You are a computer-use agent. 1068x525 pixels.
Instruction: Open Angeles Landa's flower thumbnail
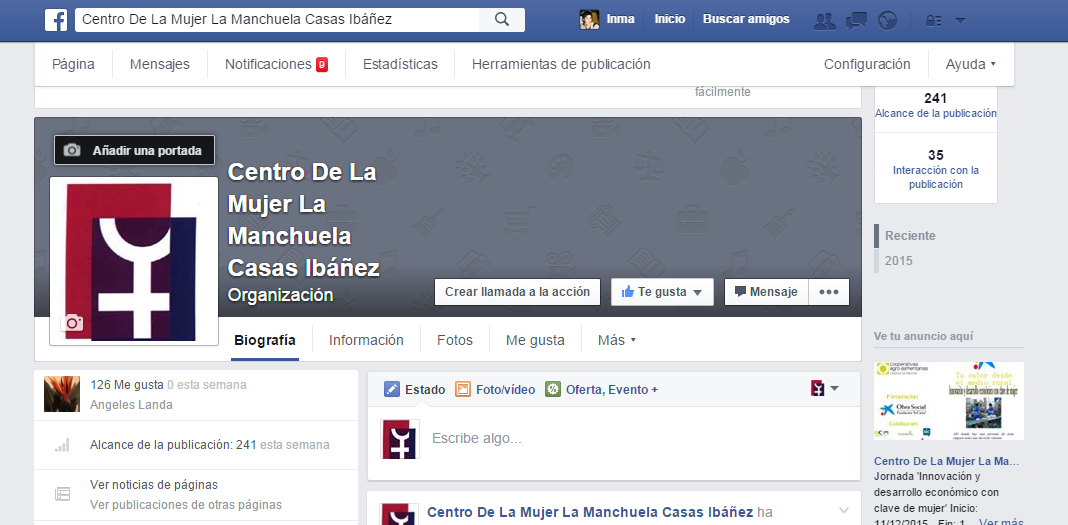(62, 394)
